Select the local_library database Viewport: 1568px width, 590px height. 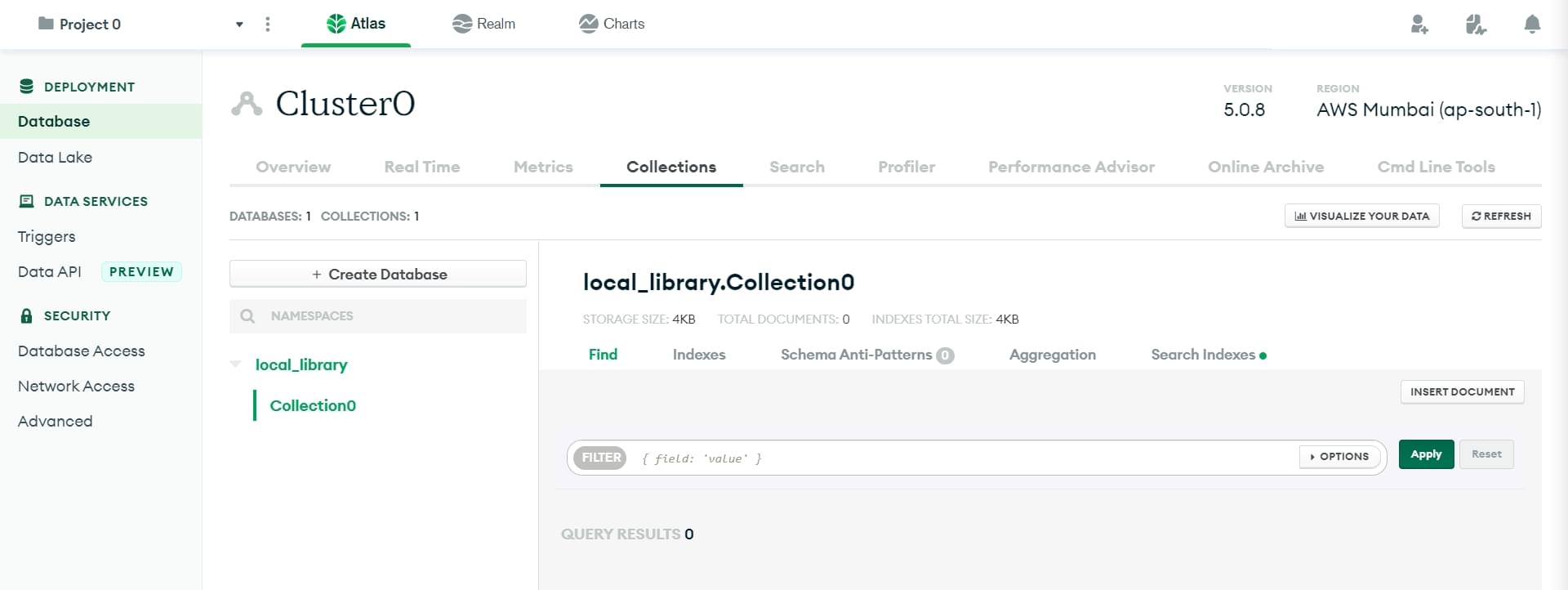[301, 364]
